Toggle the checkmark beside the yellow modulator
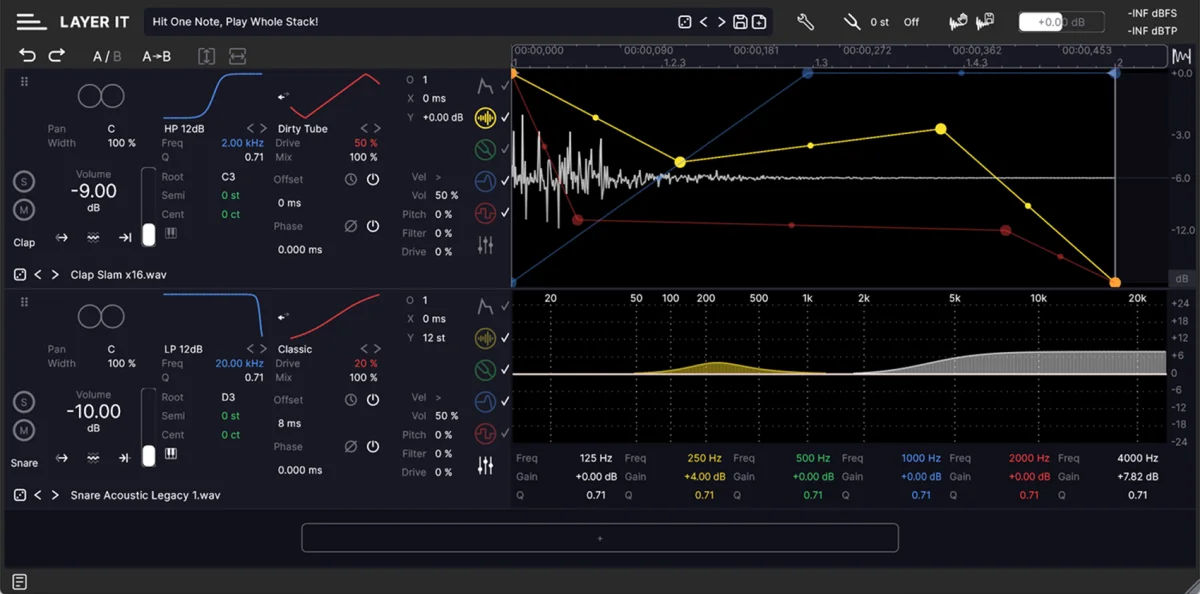The width and height of the screenshot is (1200, 594). tap(503, 118)
